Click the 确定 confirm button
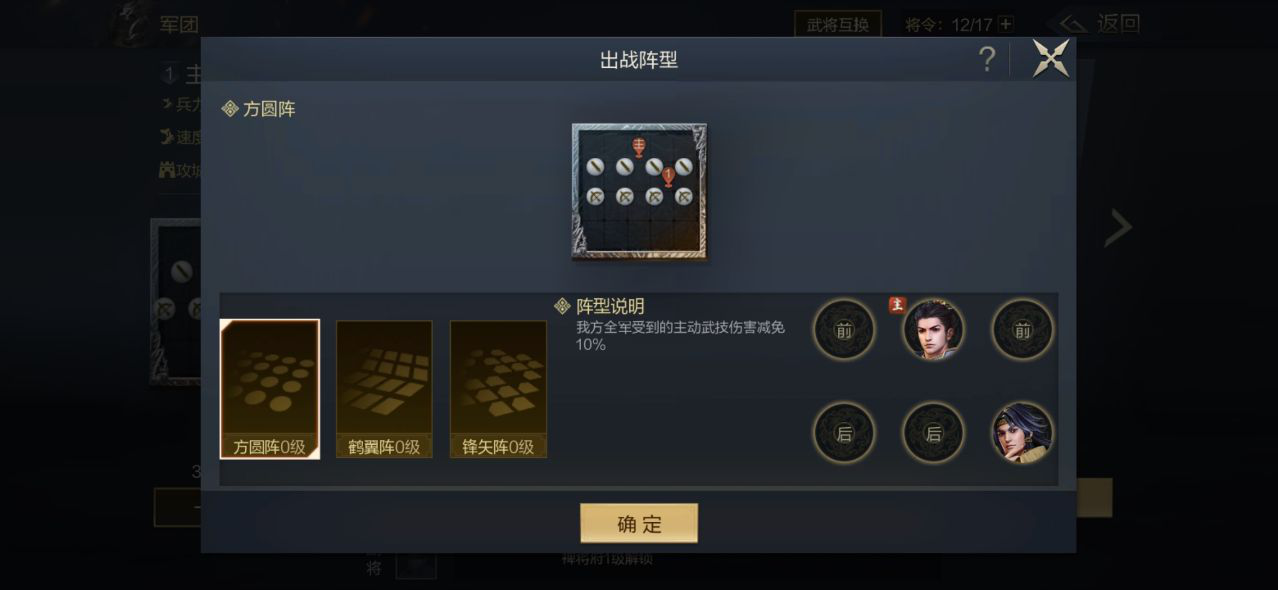The width and height of the screenshot is (1278, 590). coord(639,523)
